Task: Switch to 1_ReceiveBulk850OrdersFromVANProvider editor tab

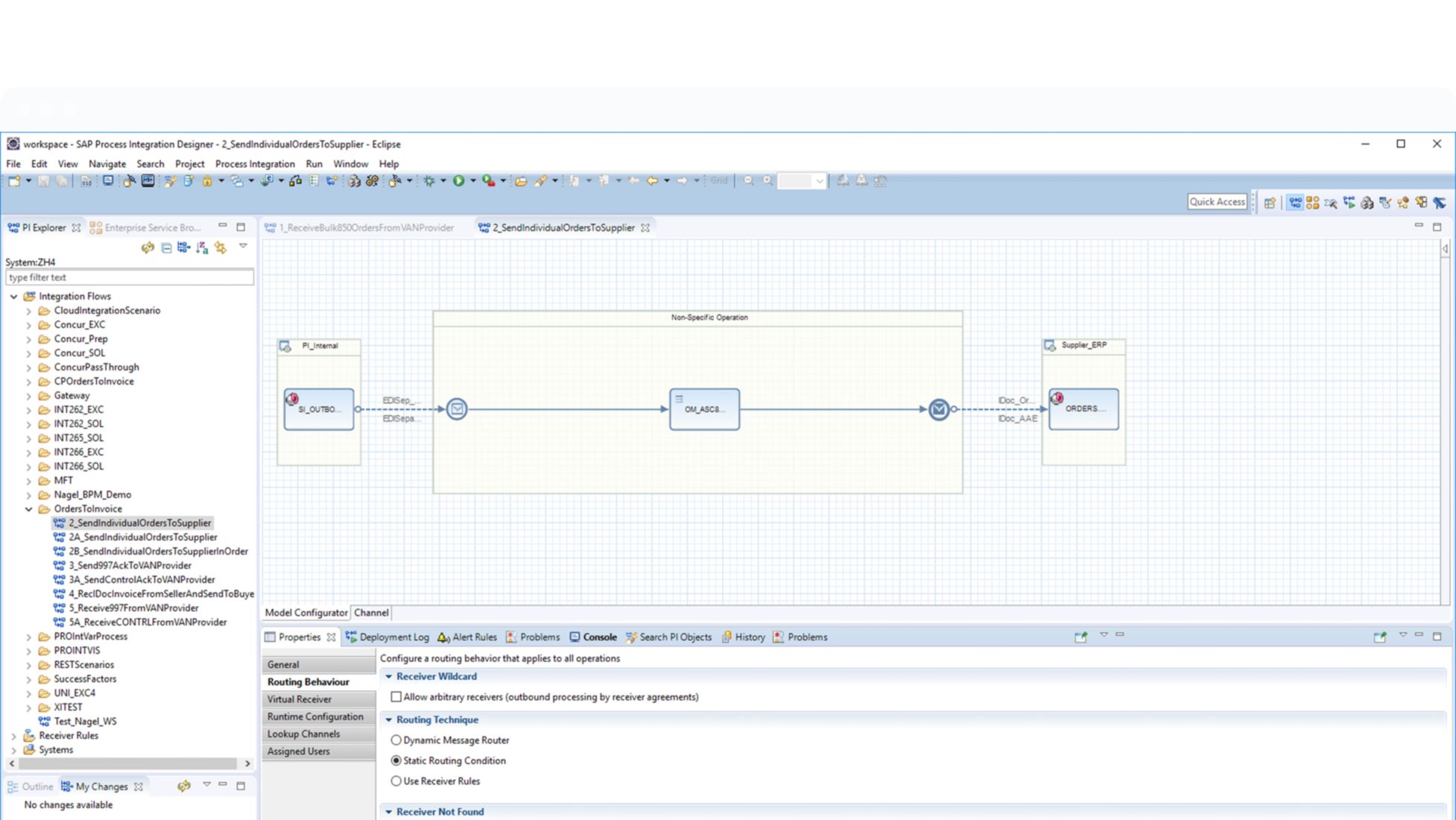Action: (x=366, y=228)
